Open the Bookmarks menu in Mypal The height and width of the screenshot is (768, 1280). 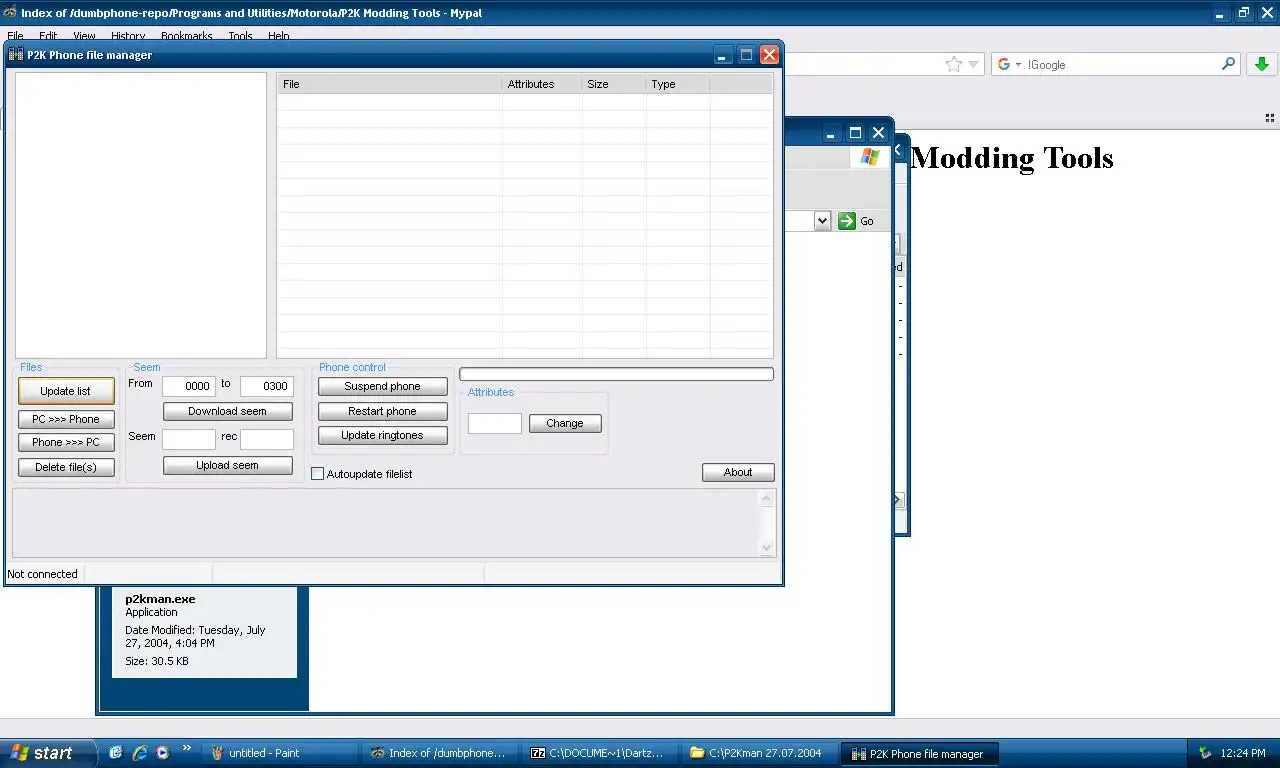click(x=187, y=36)
